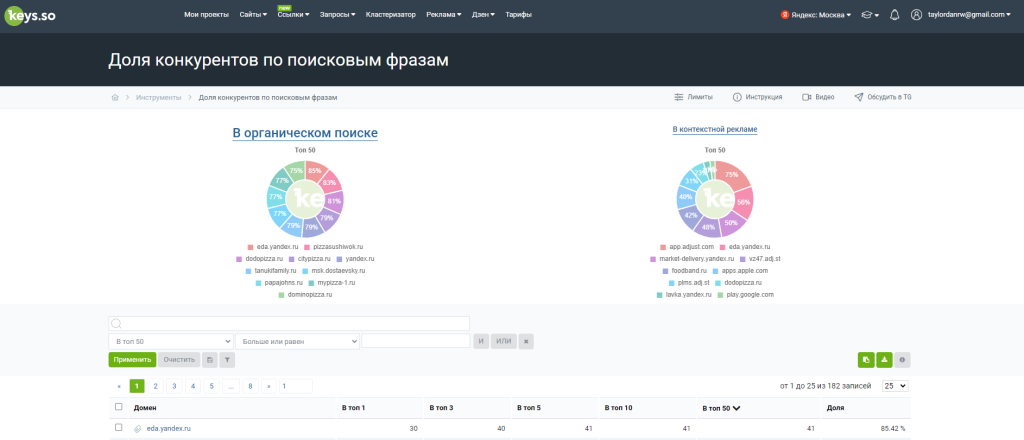Open the 'Тарифы' menu item
Screen dimensions: 1024x440
coord(519,14)
